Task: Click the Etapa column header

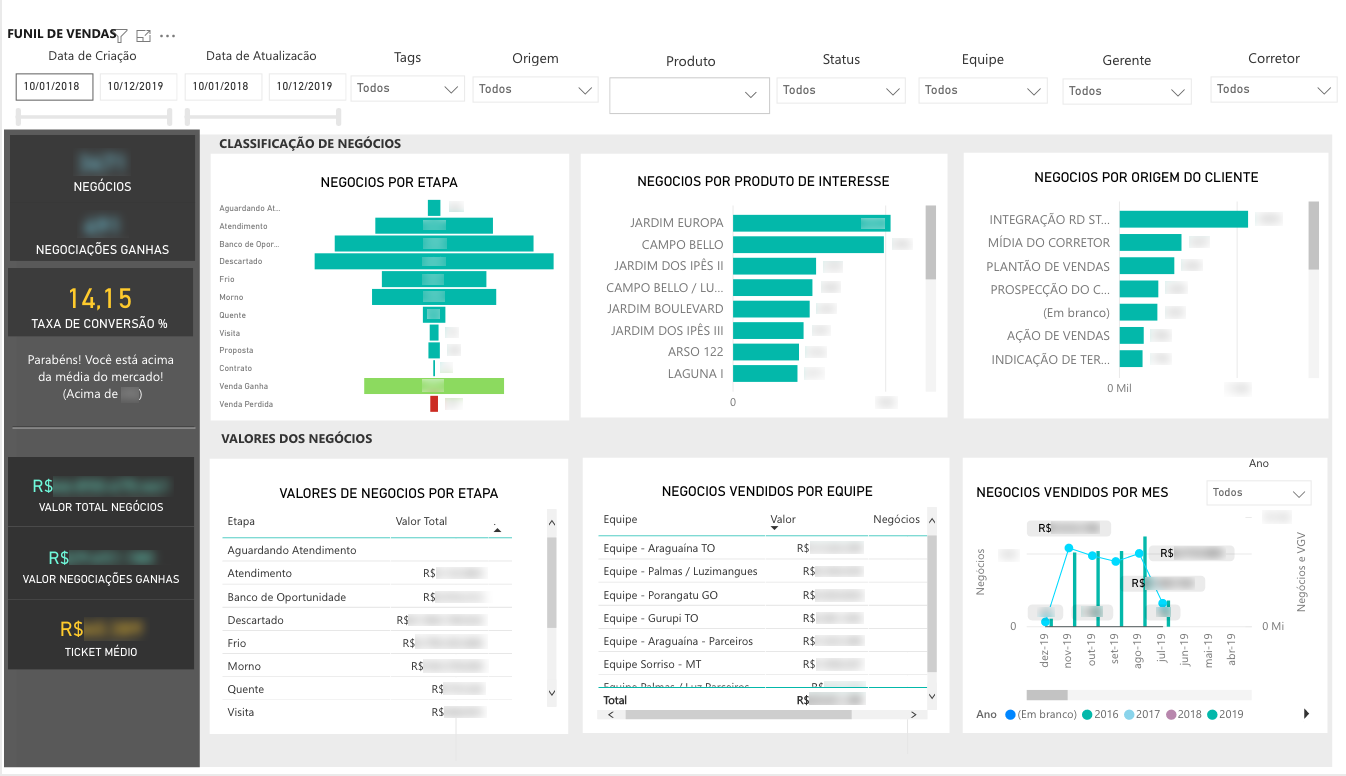Action: point(241,521)
